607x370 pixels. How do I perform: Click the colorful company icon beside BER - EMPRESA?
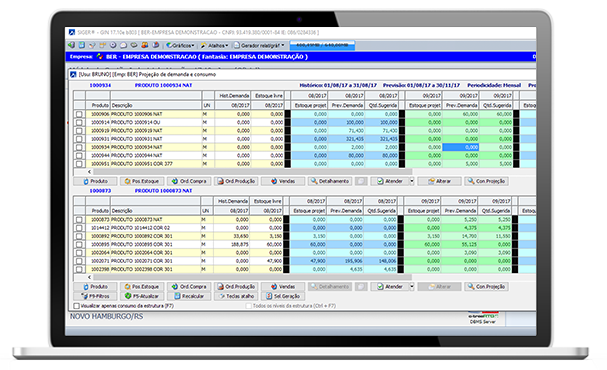100,57
